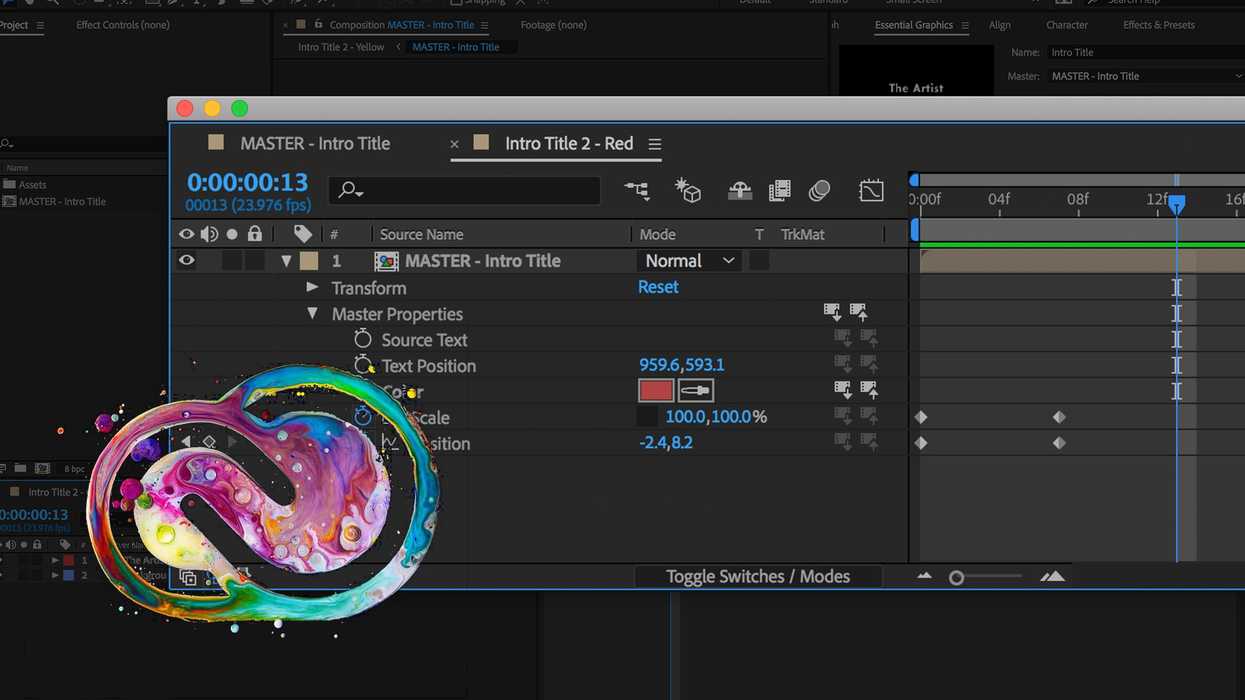Image resolution: width=1245 pixels, height=700 pixels.
Task: Expand the Transform property group
Action: pos(312,287)
